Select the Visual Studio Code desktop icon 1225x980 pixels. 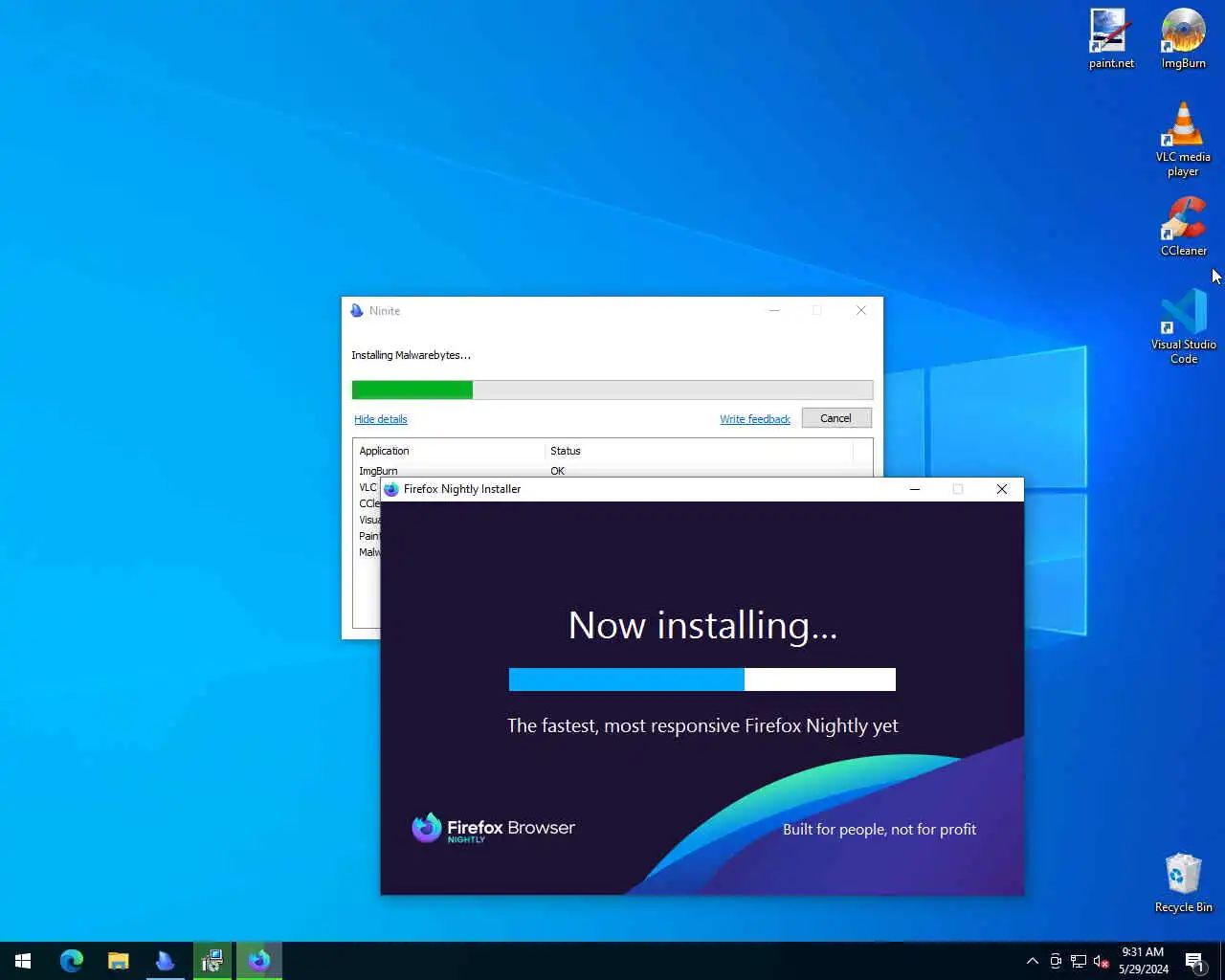coord(1184,326)
